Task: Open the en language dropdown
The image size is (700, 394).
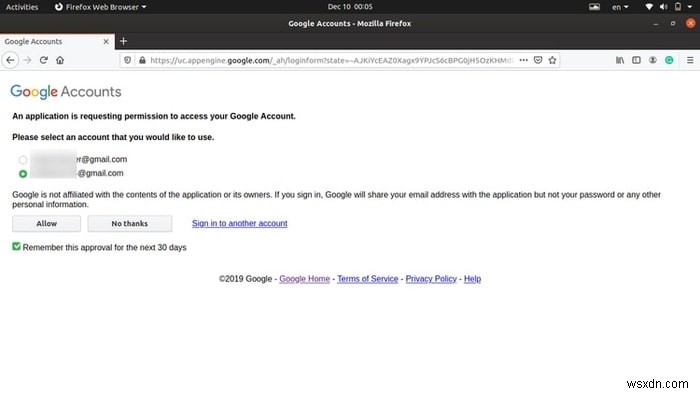Action: [x=620, y=7]
